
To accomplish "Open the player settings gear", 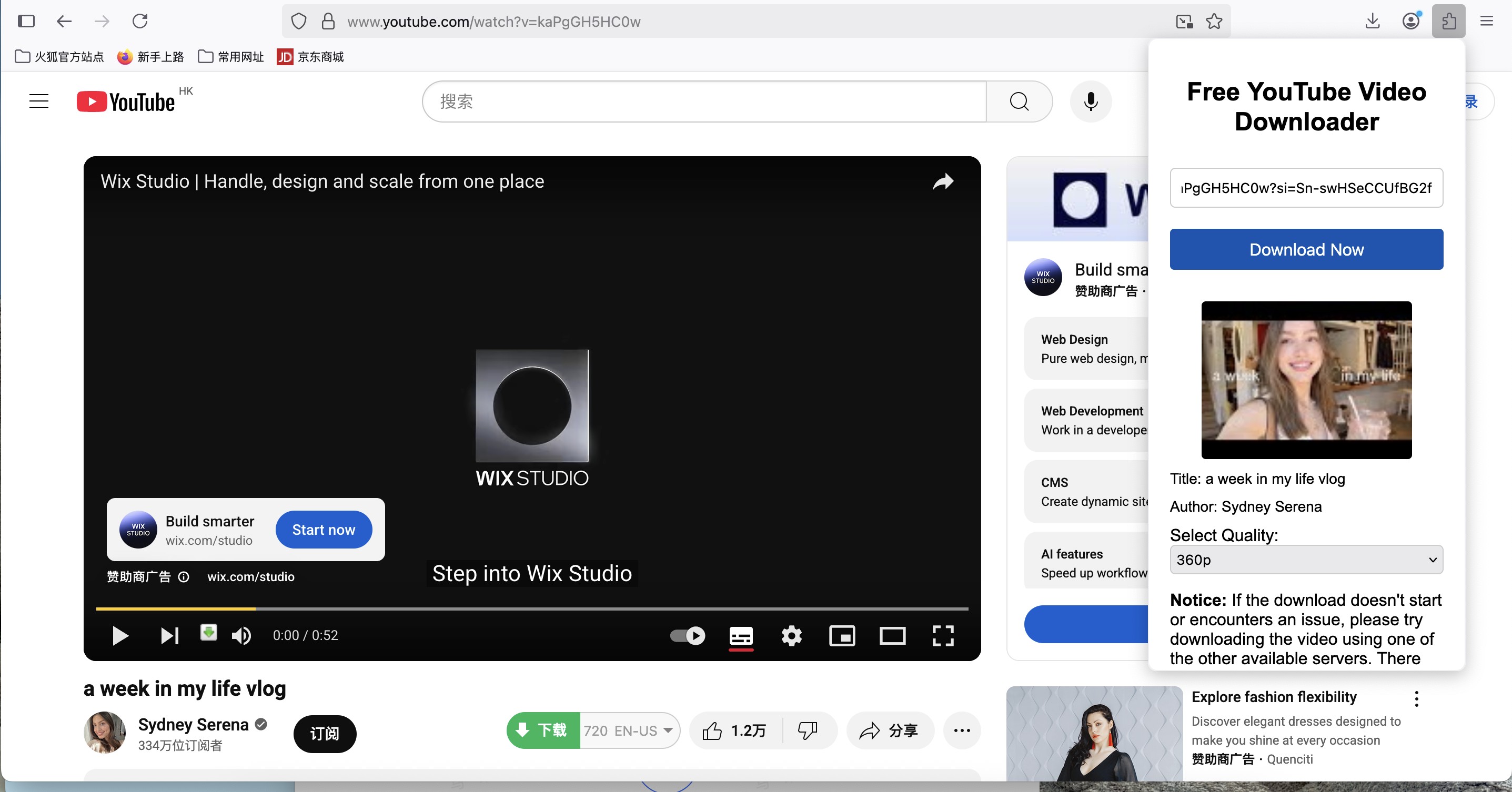I will coord(791,635).
